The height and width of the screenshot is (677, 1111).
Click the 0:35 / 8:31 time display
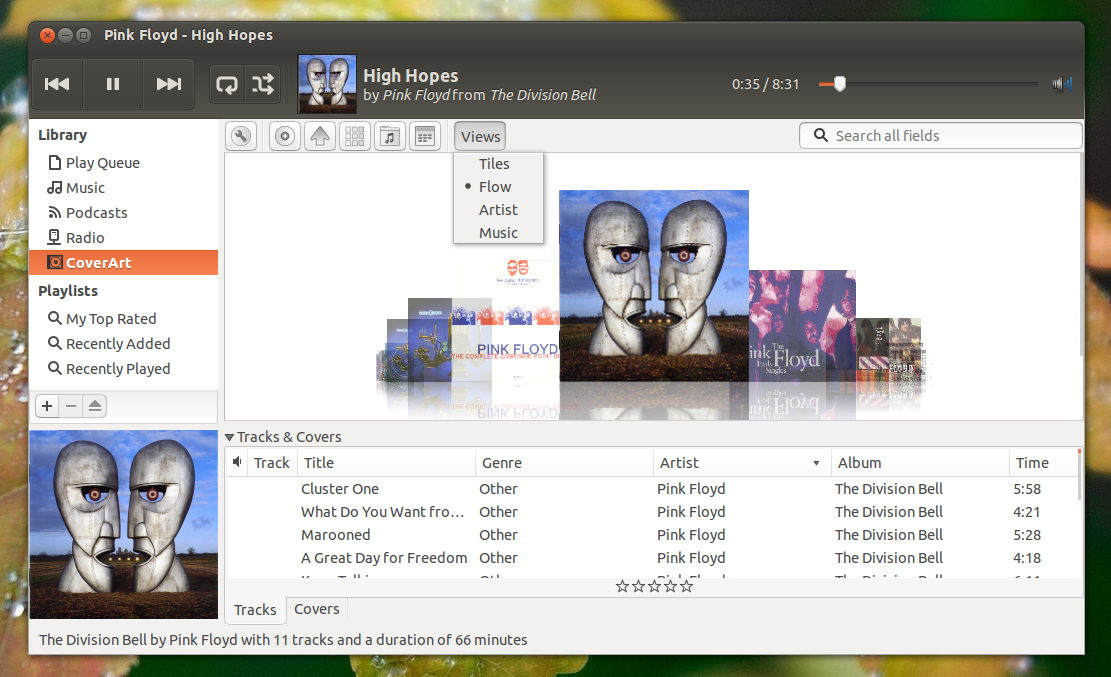click(765, 84)
